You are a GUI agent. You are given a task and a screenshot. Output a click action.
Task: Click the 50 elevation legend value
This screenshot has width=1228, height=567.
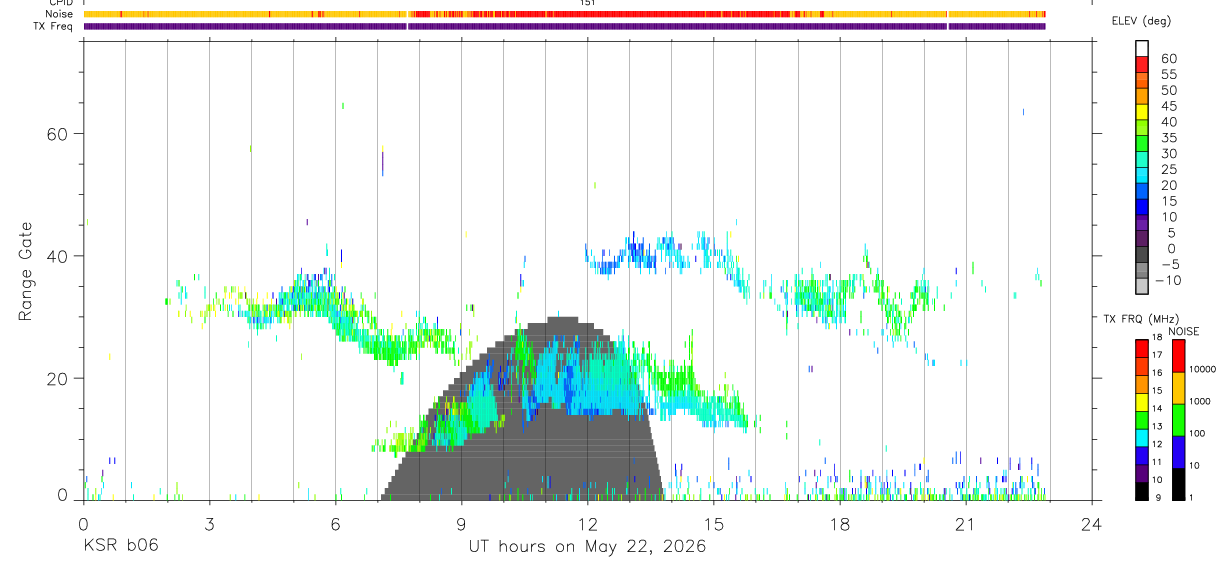pos(1168,91)
